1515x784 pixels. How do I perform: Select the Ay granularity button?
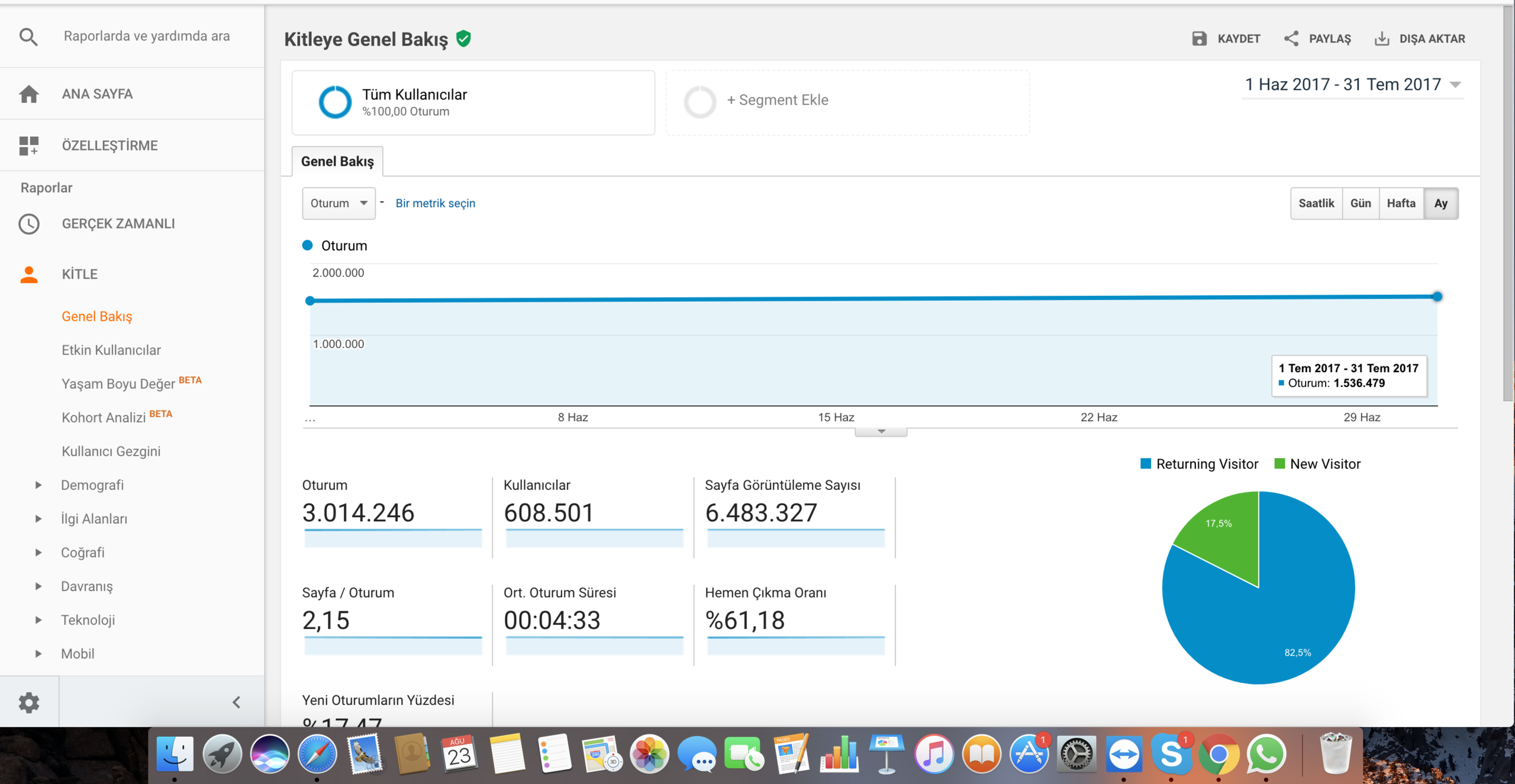click(1440, 204)
